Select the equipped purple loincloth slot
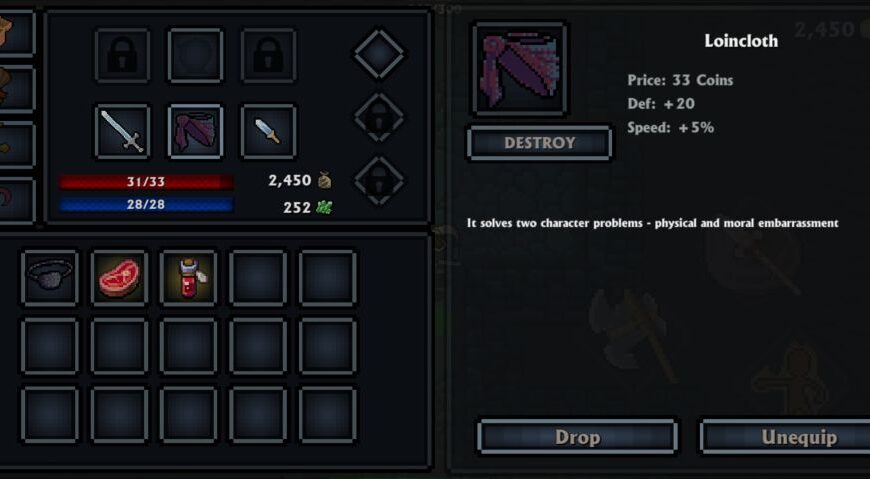870x479 pixels. click(x=195, y=132)
